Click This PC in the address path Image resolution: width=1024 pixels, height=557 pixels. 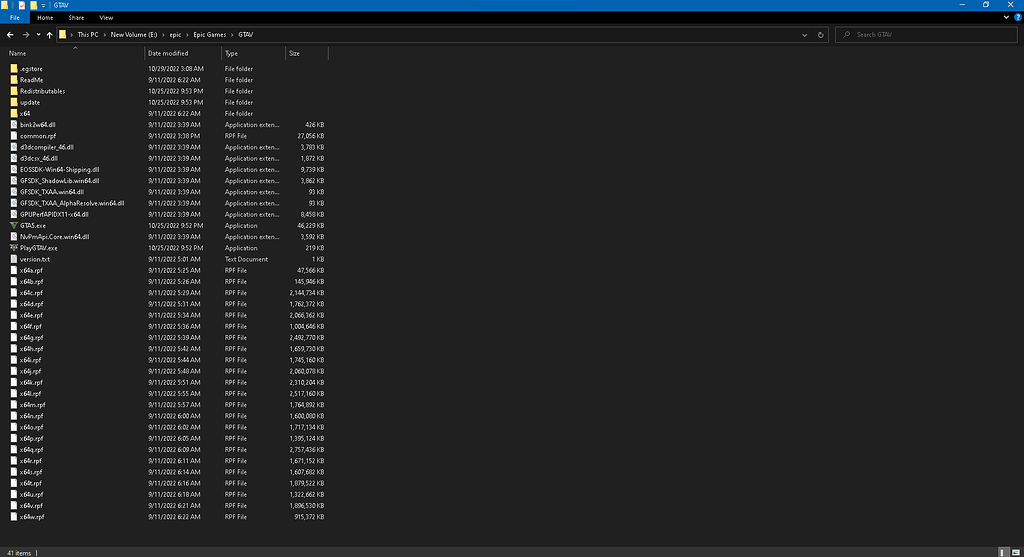coord(88,35)
